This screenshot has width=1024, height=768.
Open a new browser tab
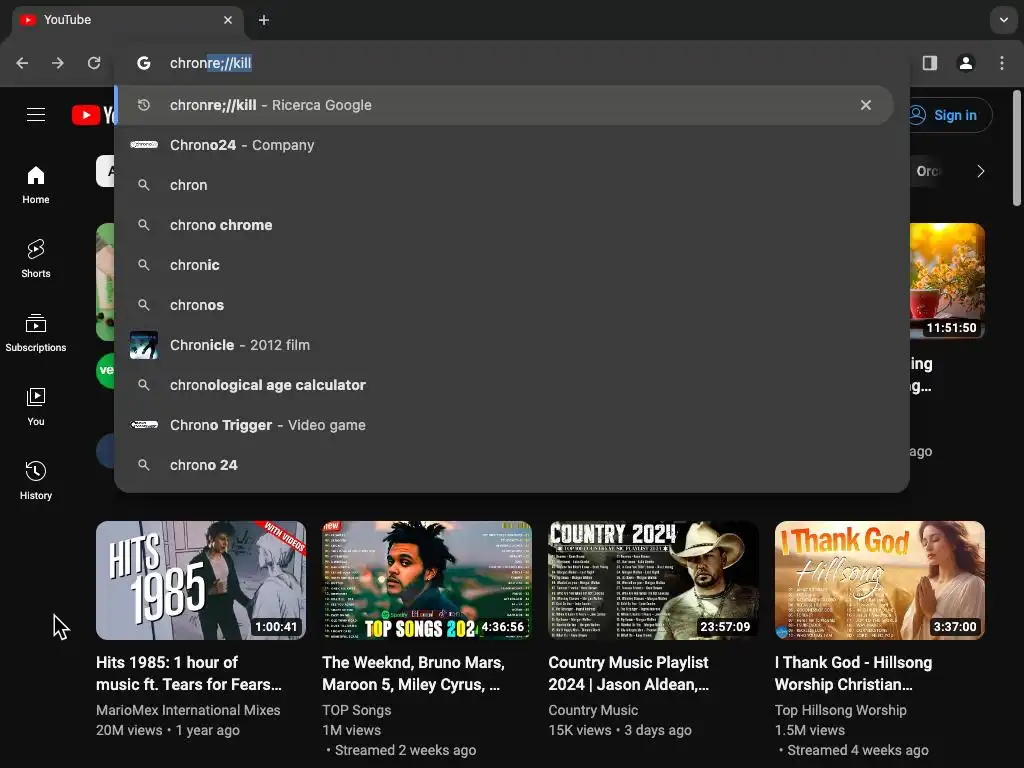pyautogui.click(x=264, y=20)
